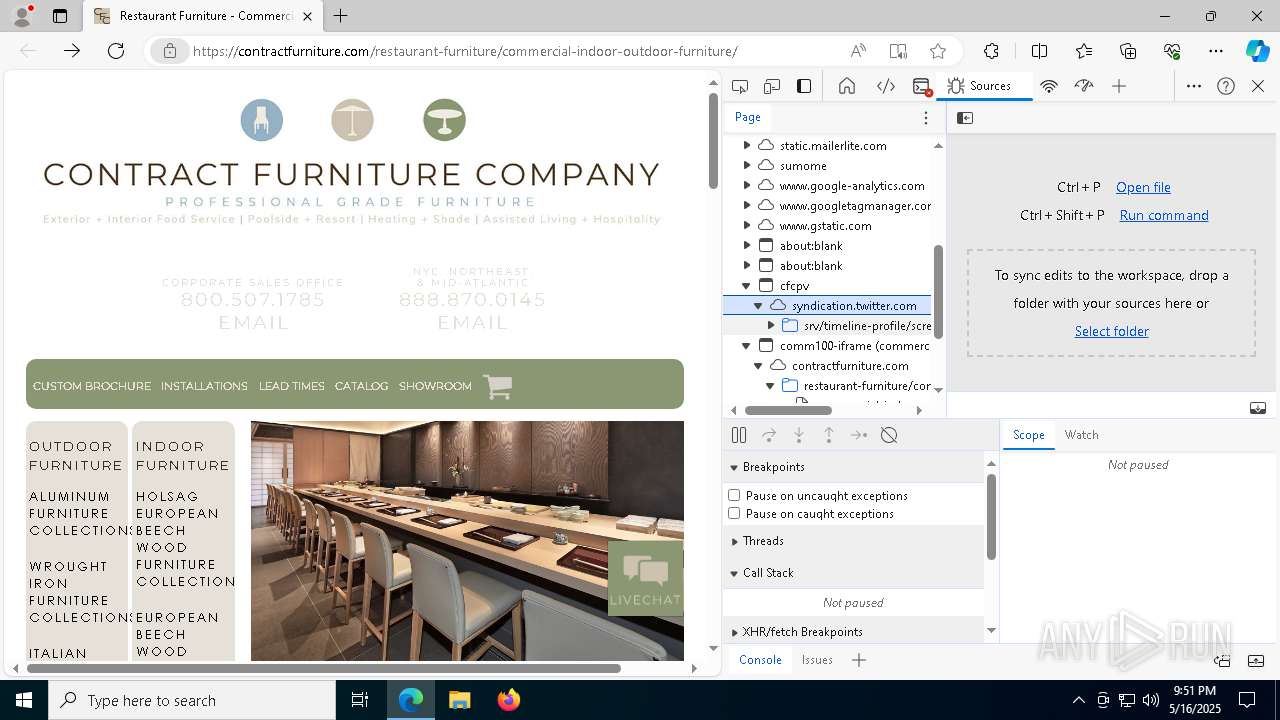The image size is (1280, 720).
Task: Open the Network tool wifi icon
Action: point(1049,86)
